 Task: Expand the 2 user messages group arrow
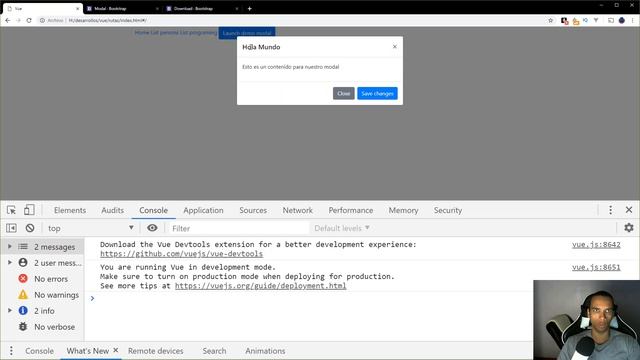(x=9, y=262)
